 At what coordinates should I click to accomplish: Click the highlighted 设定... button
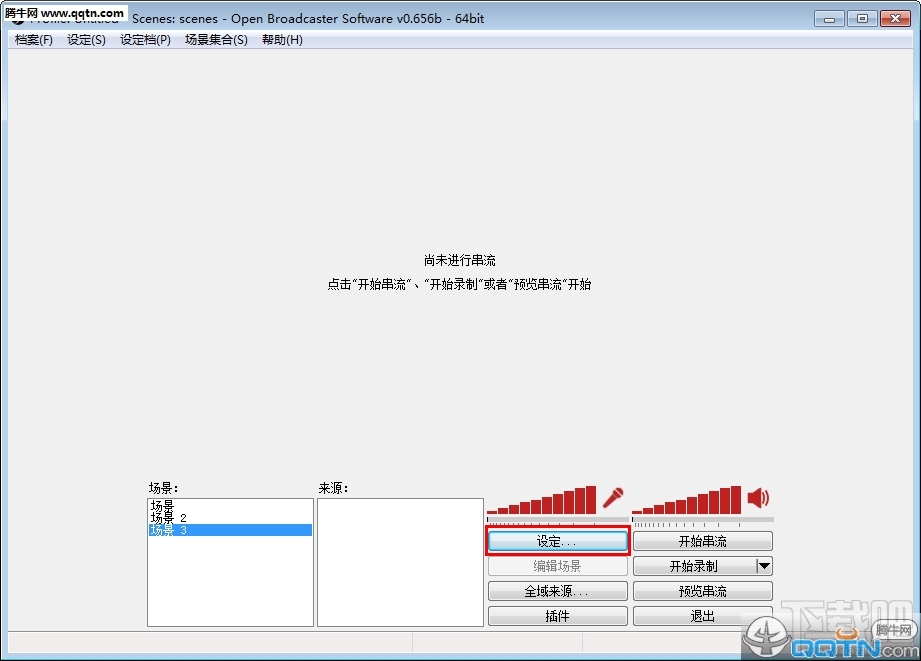coord(557,540)
